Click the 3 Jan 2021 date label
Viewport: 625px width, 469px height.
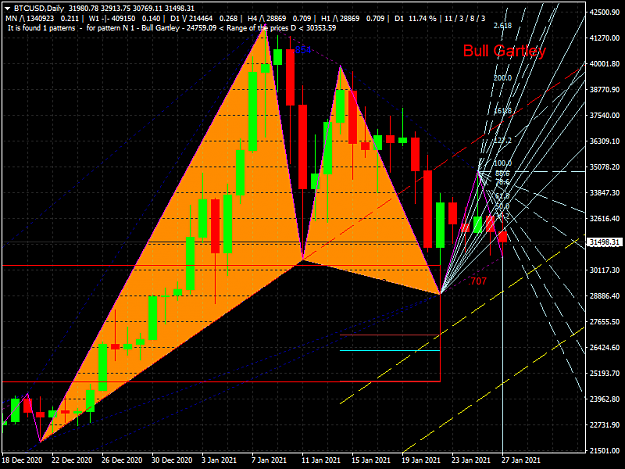[219, 460]
